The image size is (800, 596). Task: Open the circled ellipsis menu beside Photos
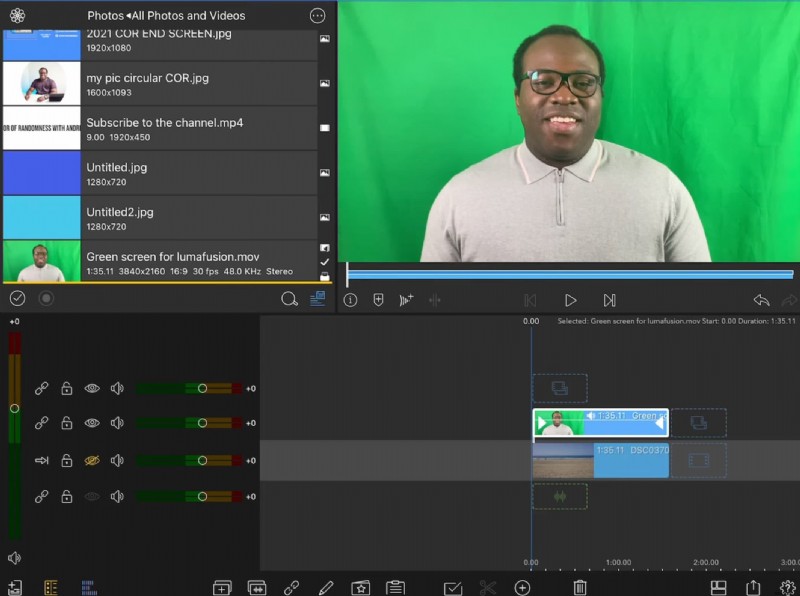pyautogui.click(x=320, y=15)
